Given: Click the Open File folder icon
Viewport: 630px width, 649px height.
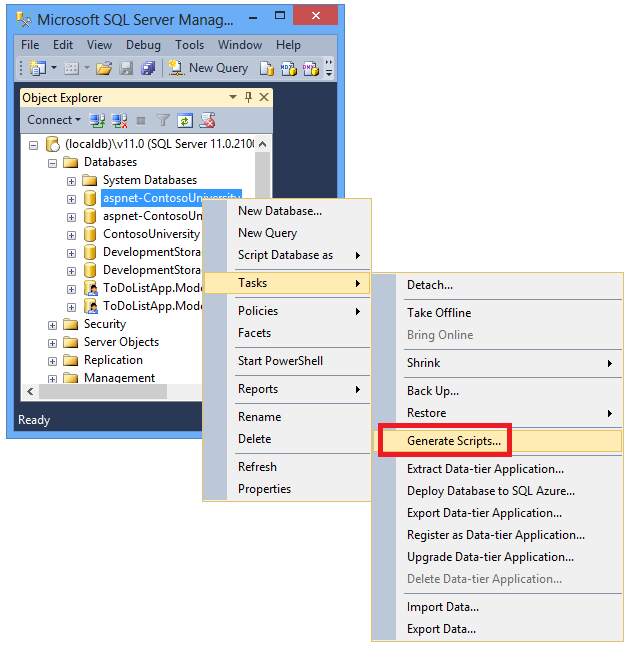Looking at the screenshot, I should (104, 68).
